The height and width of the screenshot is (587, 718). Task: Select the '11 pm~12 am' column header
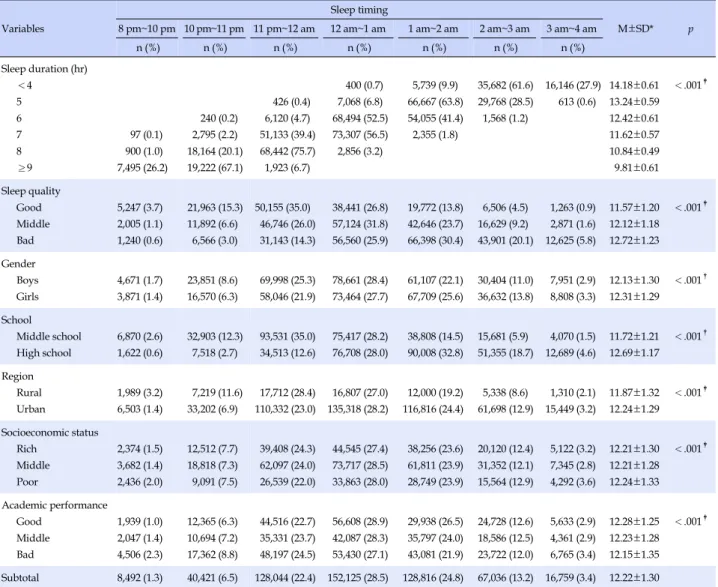click(284, 29)
